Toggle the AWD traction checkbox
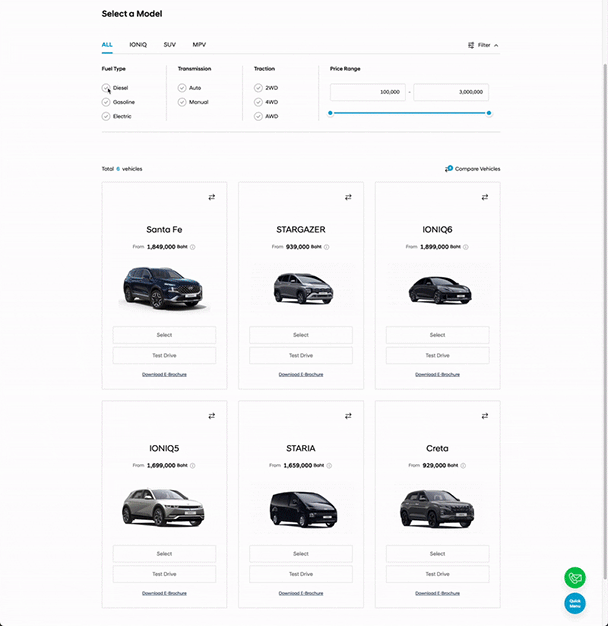The width and height of the screenshot is (608, 626). click(x=258, y=116)
